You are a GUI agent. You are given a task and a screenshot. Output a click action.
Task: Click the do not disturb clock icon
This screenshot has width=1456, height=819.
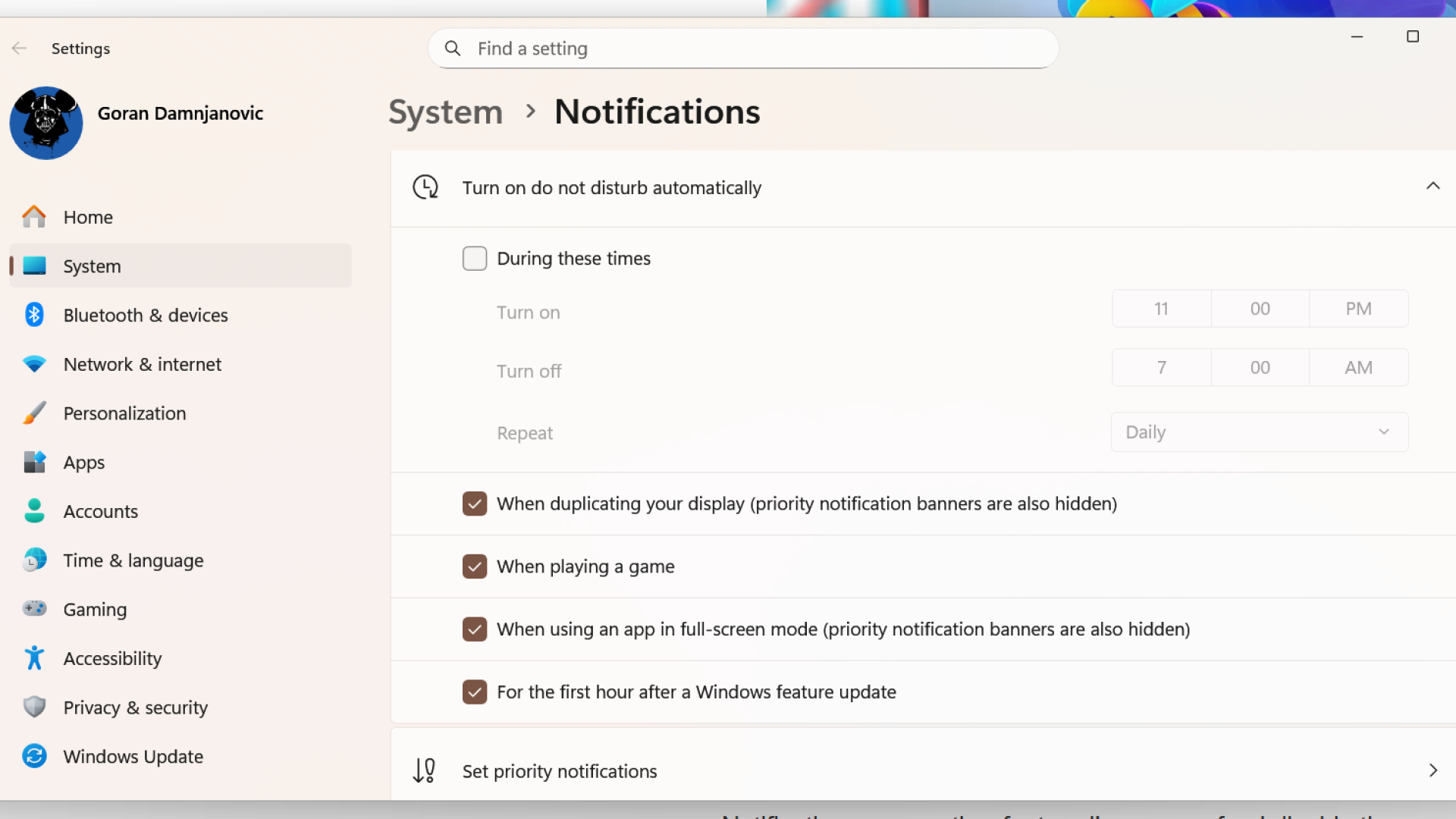pyautogui.click(x=425, y=187)
